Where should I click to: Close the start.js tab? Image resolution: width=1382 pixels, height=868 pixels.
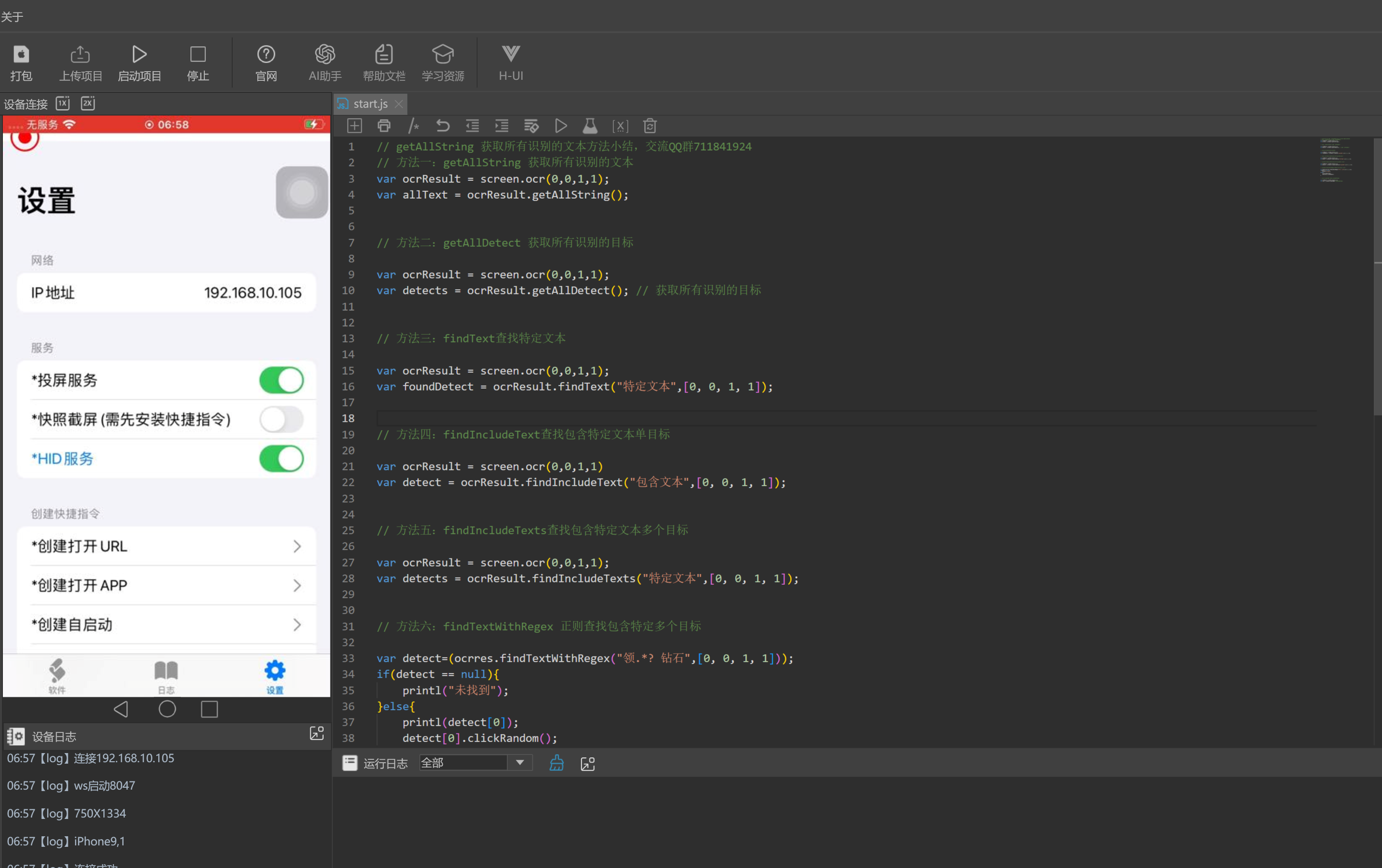(399, 104)
